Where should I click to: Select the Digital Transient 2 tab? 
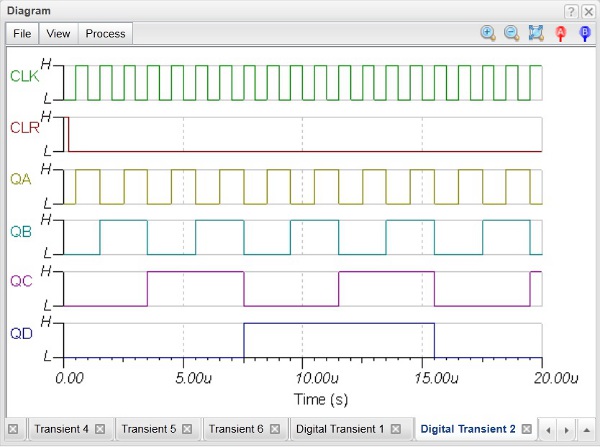pos(468,429)
